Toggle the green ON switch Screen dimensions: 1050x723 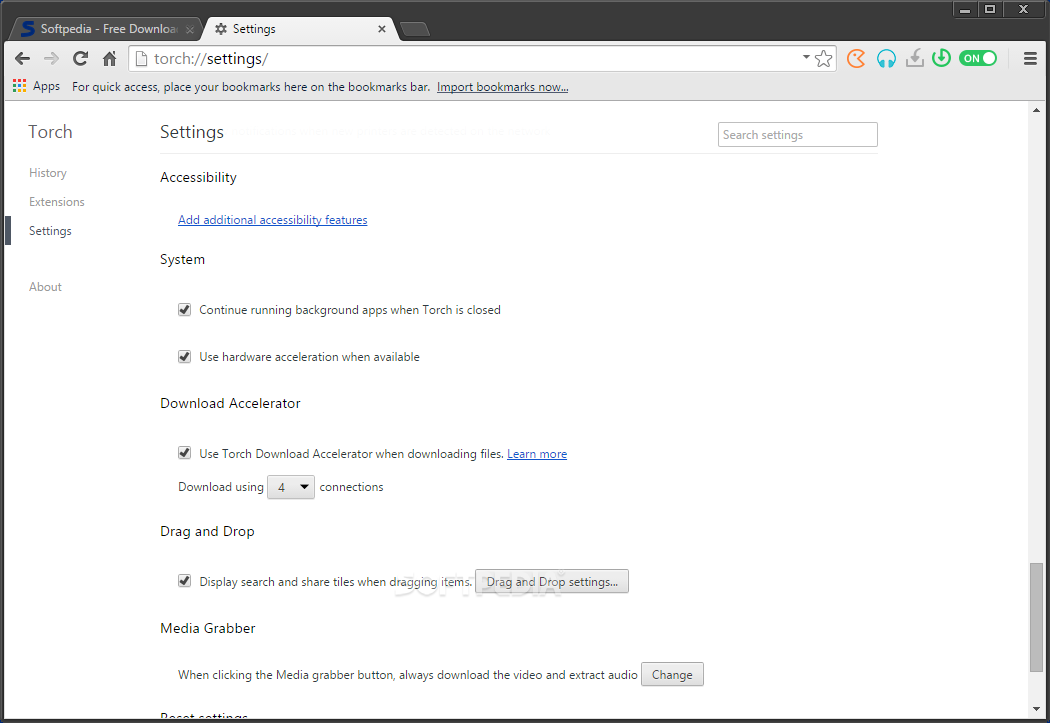(x=978, y=58)
